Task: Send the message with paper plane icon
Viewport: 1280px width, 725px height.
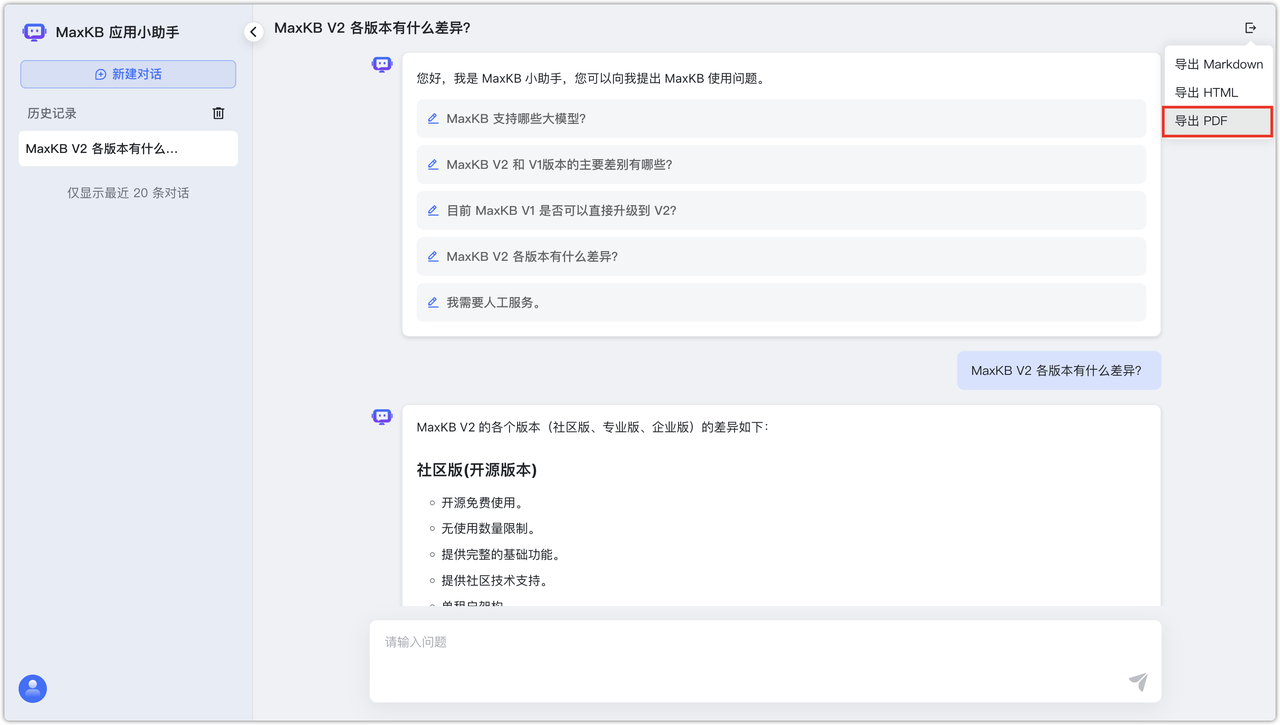Action: click(x=1138, y=682)
